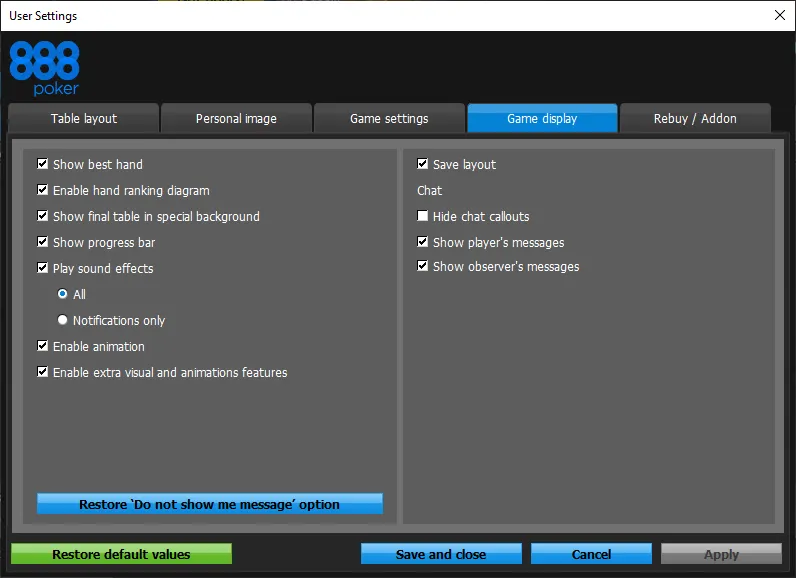The height and width of the screenshot is (578, 796).
Task: Disable hand ranking diagram checkbox
Action: point(43,190)
